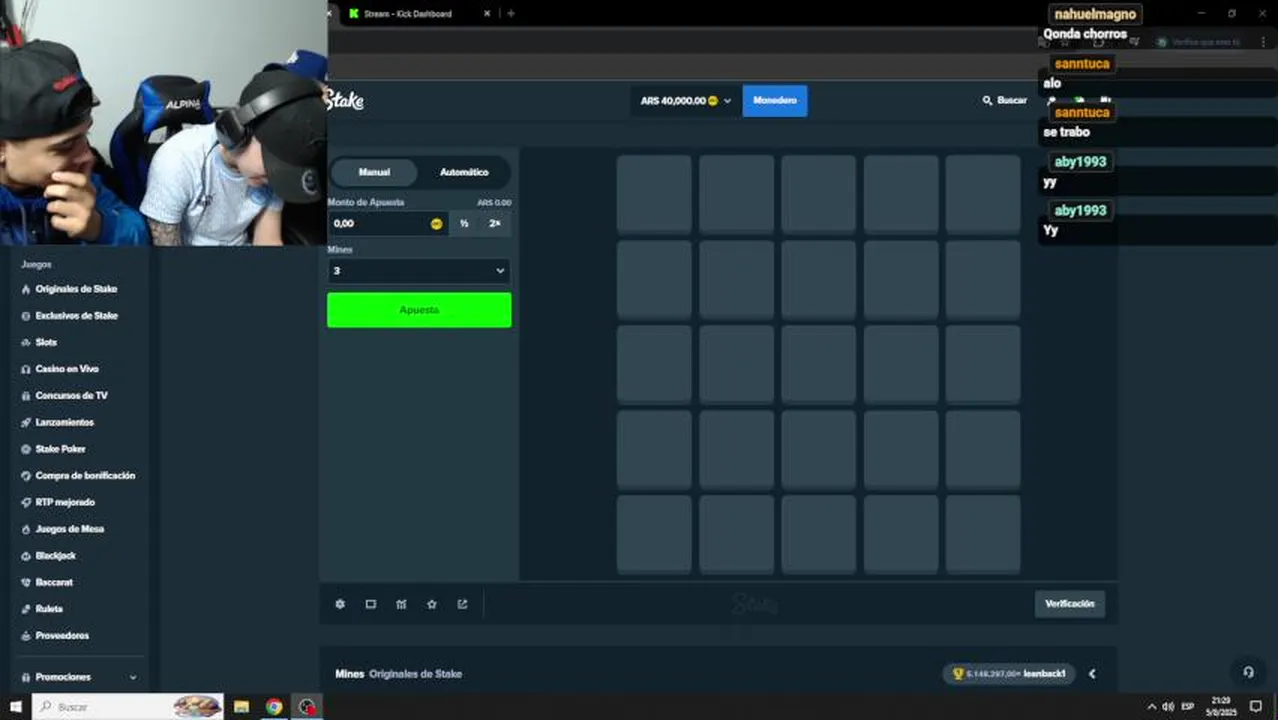
Task: Show hidden system tray icons
Action: [x=1151, y=707]
